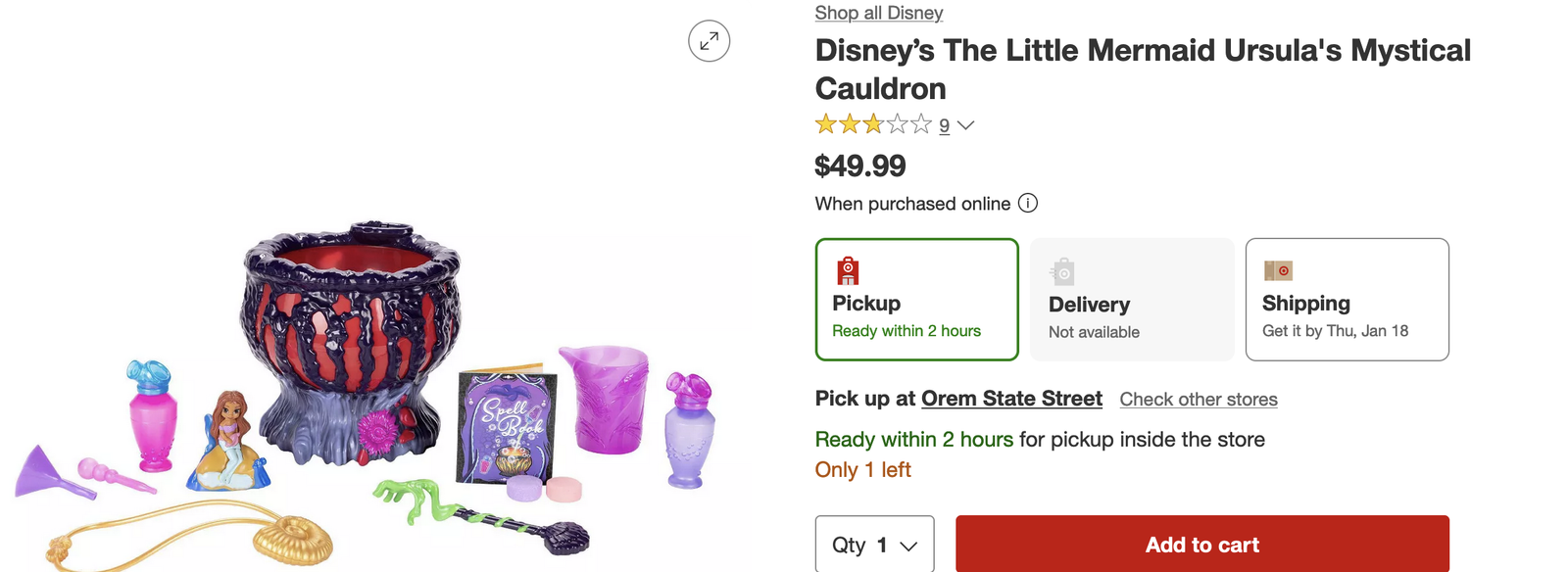Open the Shop all Disney link

coord(878,13)
